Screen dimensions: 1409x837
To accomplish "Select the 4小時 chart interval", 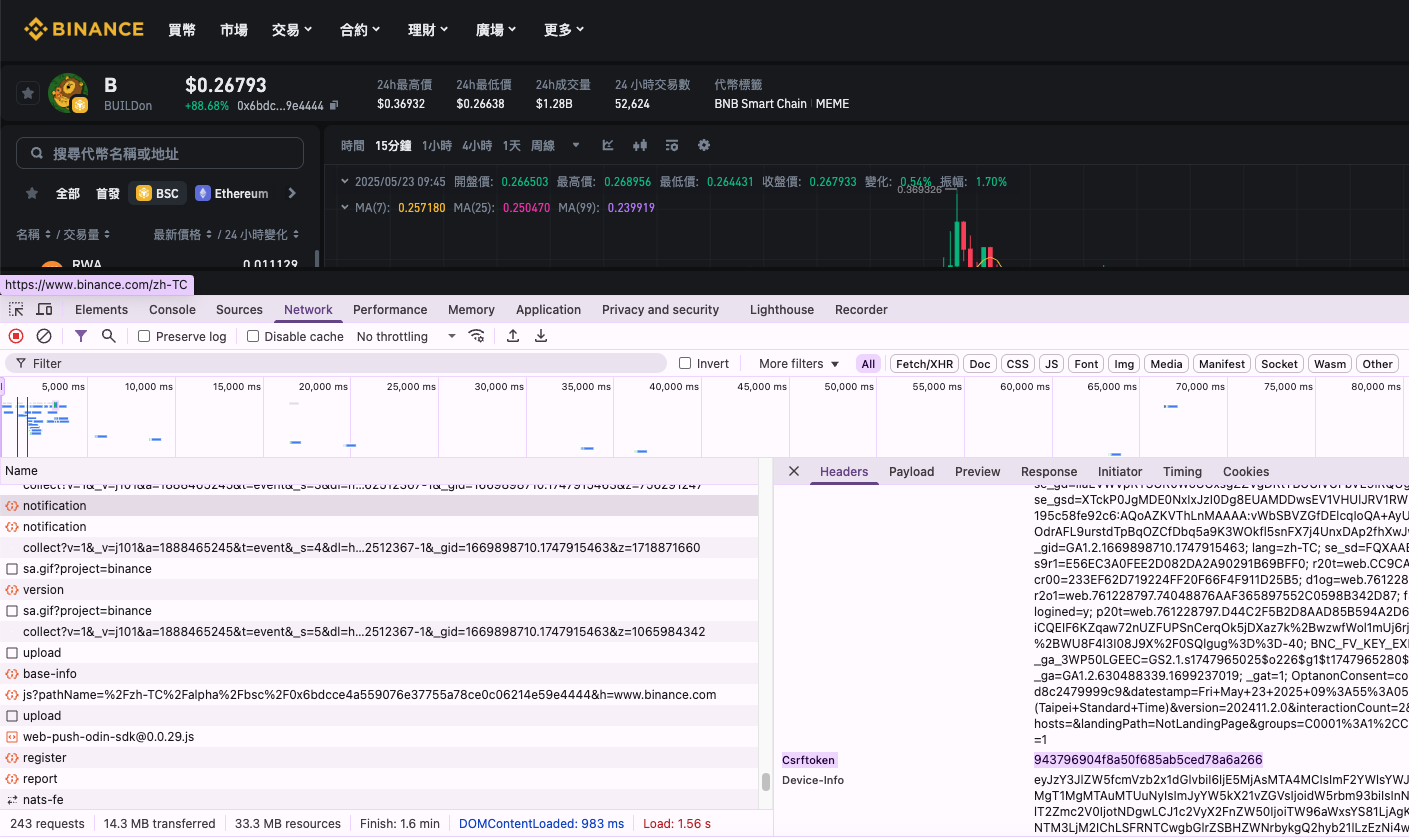I will (x=477, y=145).
